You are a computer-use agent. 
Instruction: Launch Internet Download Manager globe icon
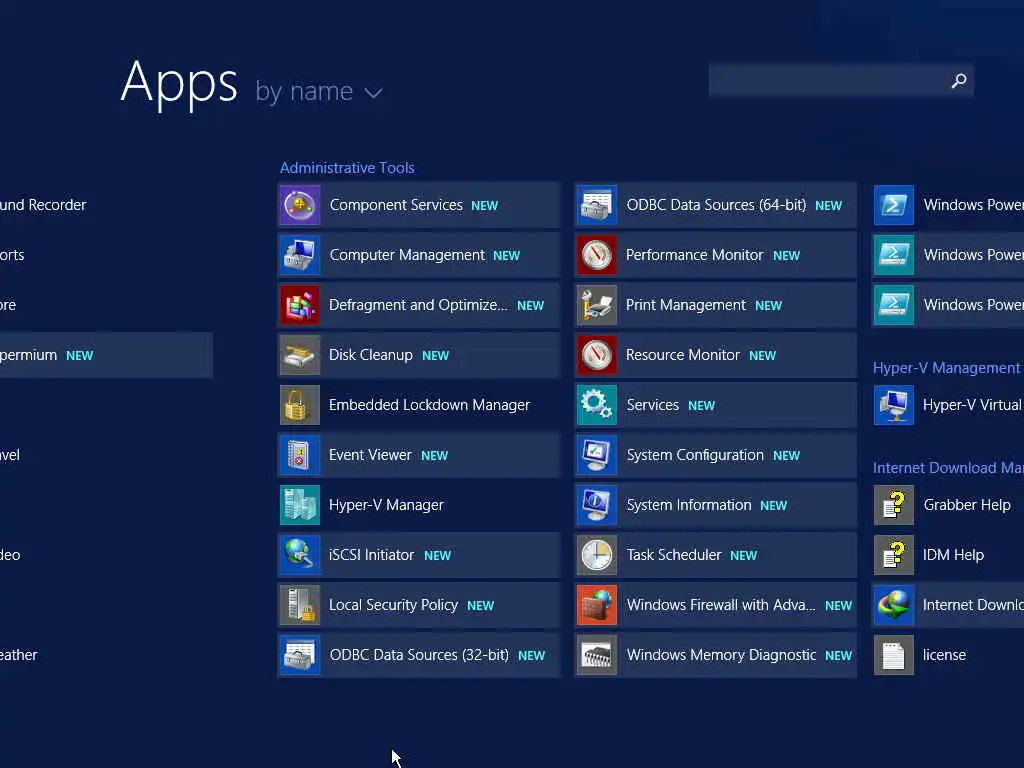(x=894, y=605)
